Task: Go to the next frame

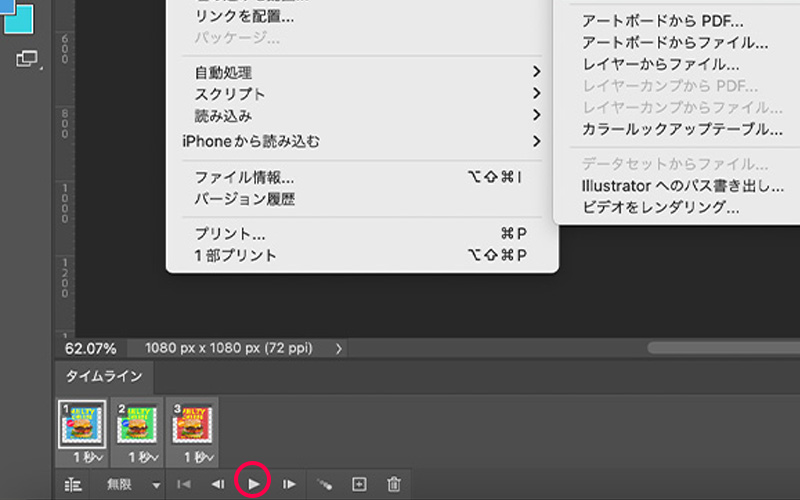Action: coord(289,484)
